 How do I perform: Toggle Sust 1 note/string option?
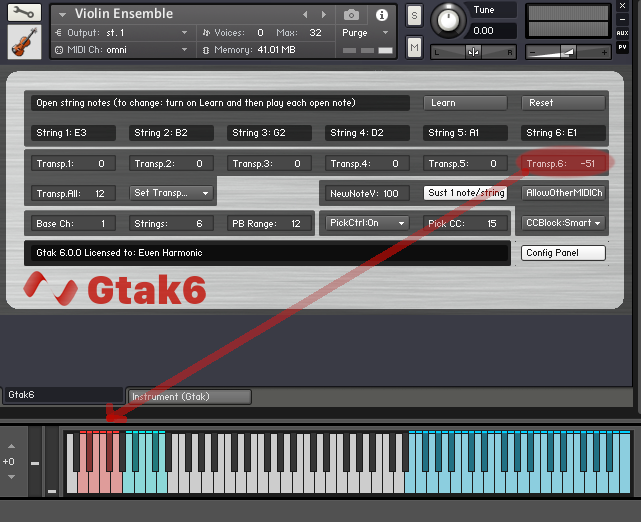click(465, 193)
